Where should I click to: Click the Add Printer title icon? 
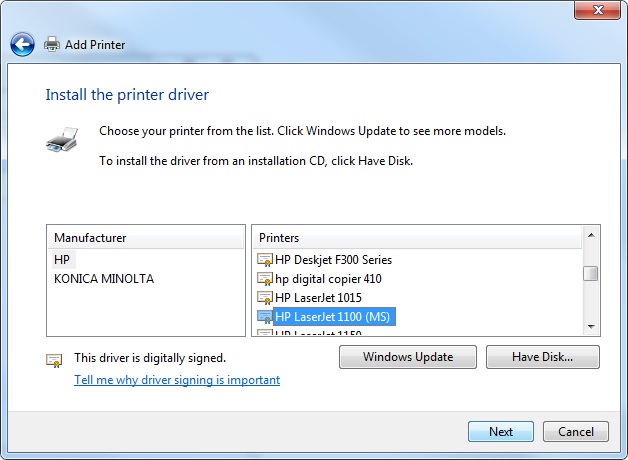(52, 44)
